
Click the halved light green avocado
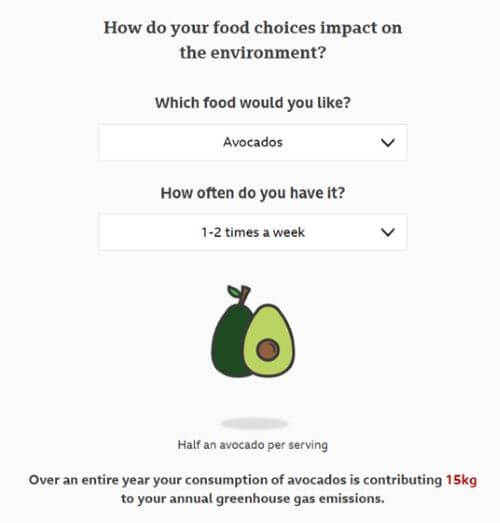point(269,340)
